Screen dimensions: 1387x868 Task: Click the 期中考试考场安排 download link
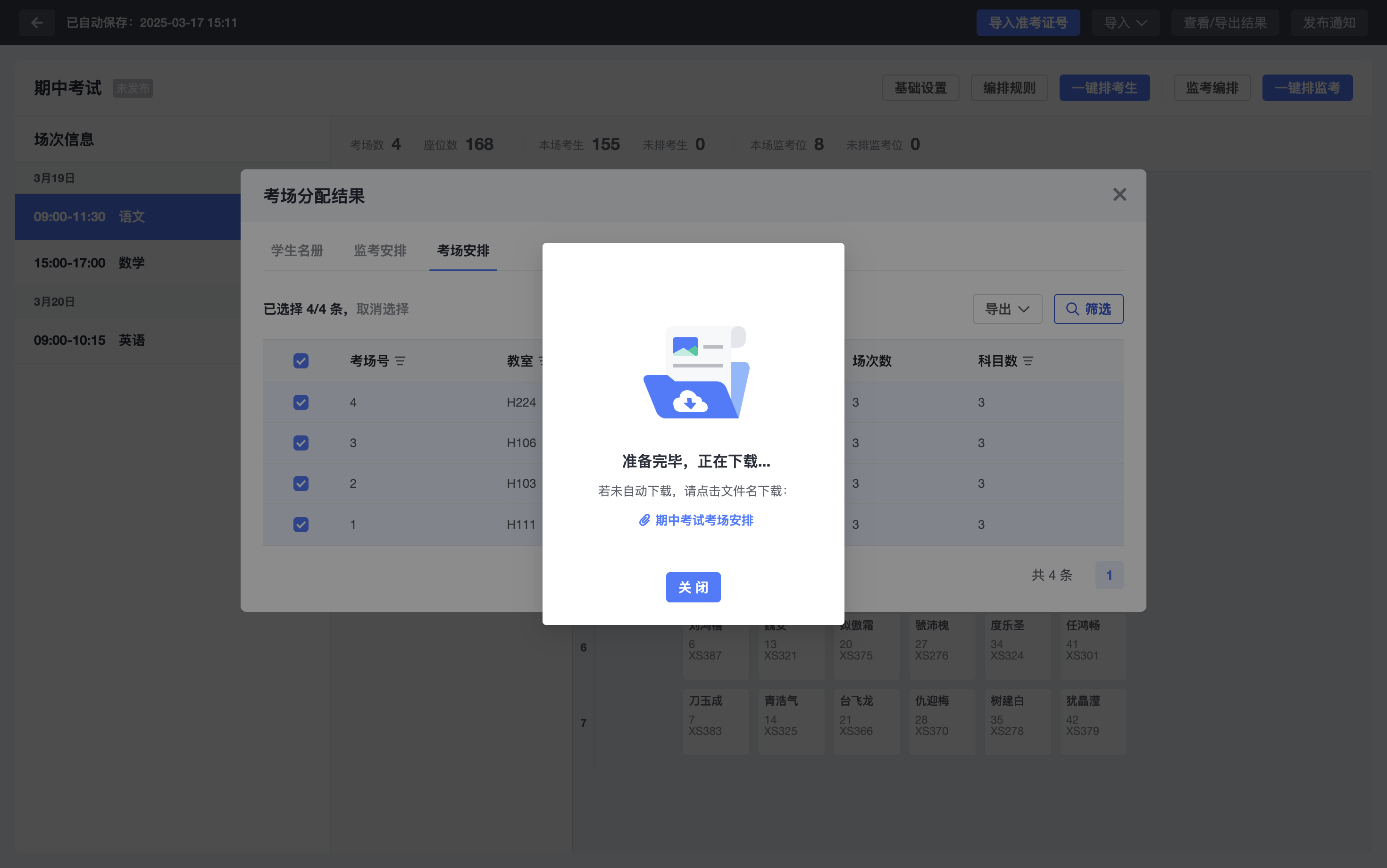click(x=704, y=520)
